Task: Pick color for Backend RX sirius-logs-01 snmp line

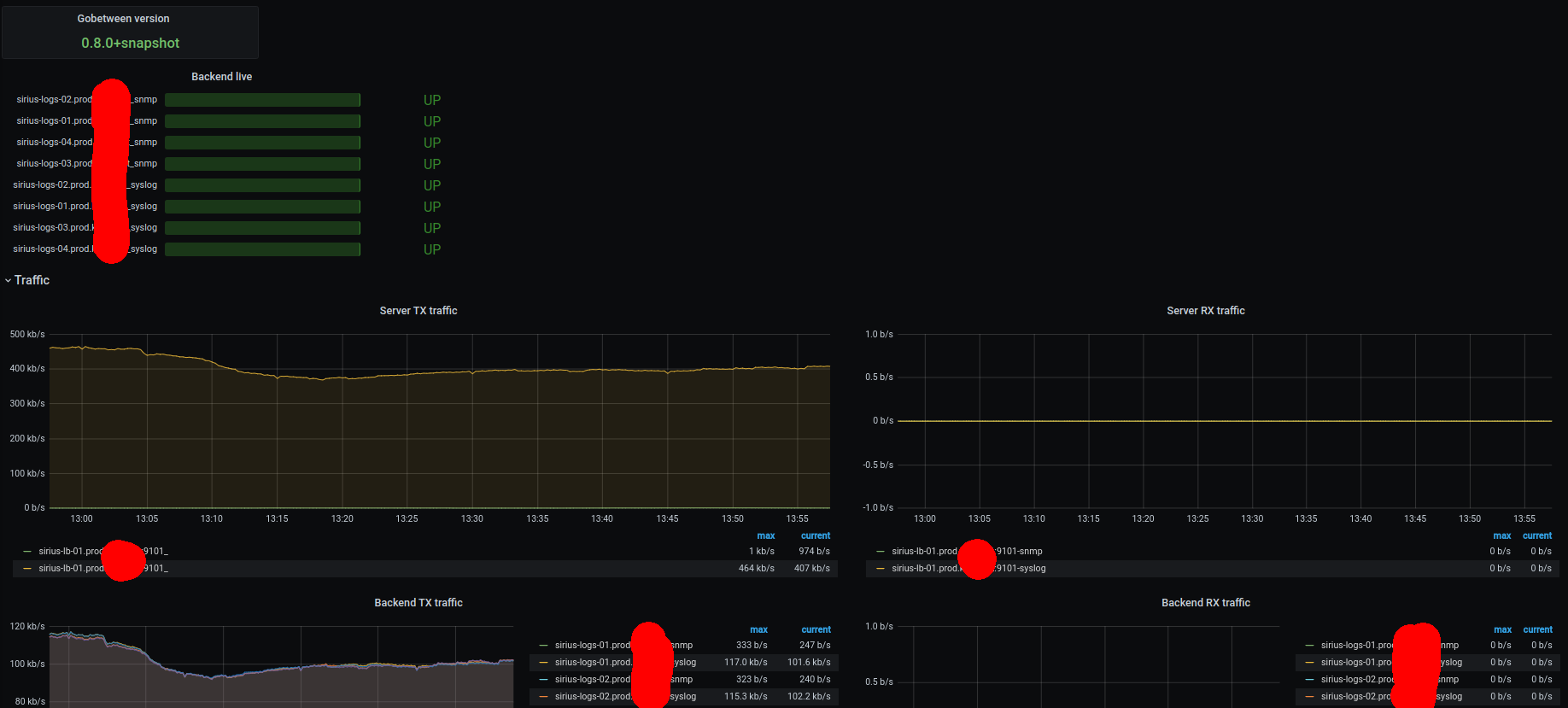Action: pyautogui.click(x=1309, y=646)
